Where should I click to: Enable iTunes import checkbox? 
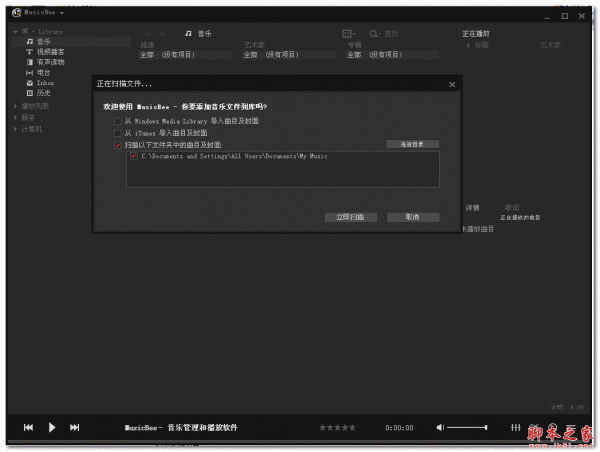(x=117, y=133)
